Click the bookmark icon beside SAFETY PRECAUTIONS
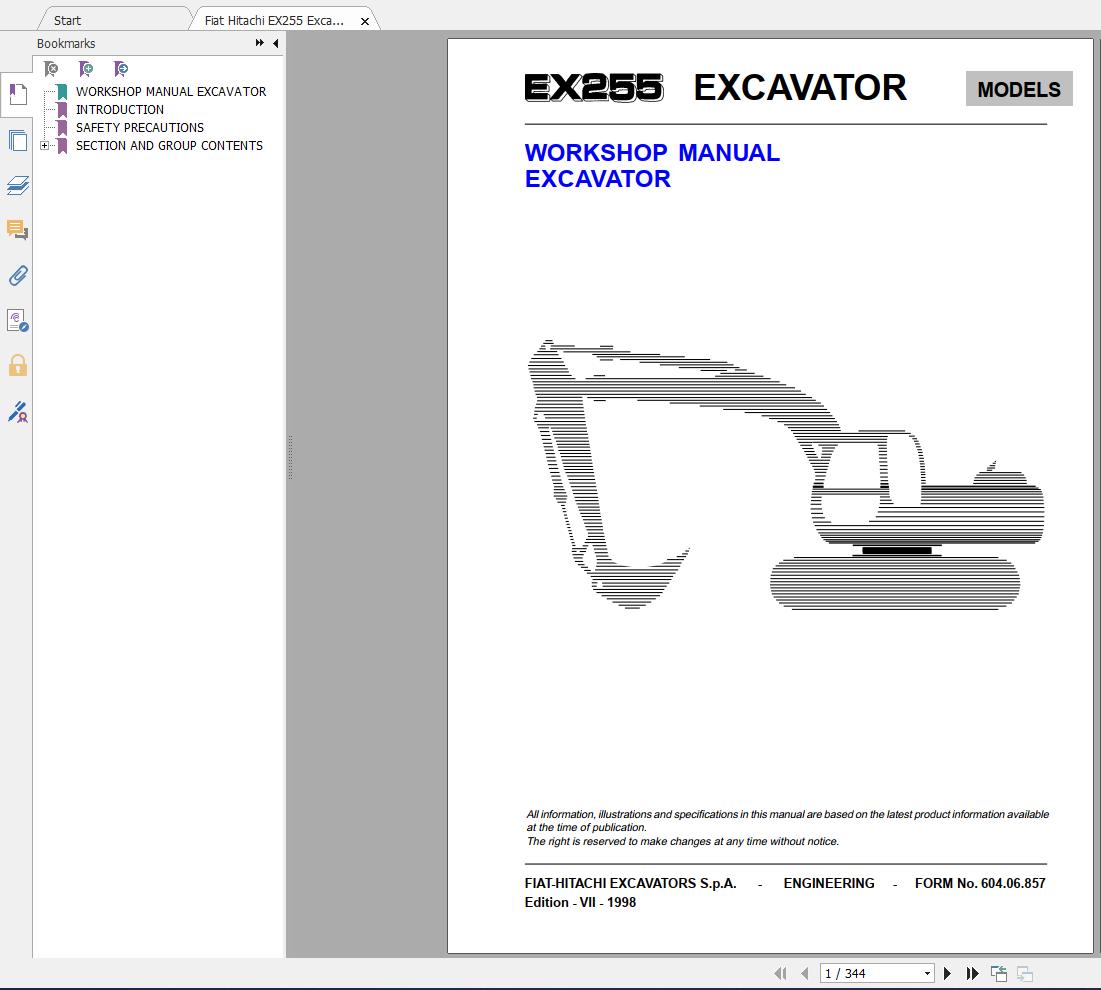This screenshot has width=1101, height=990. (62, 127)
